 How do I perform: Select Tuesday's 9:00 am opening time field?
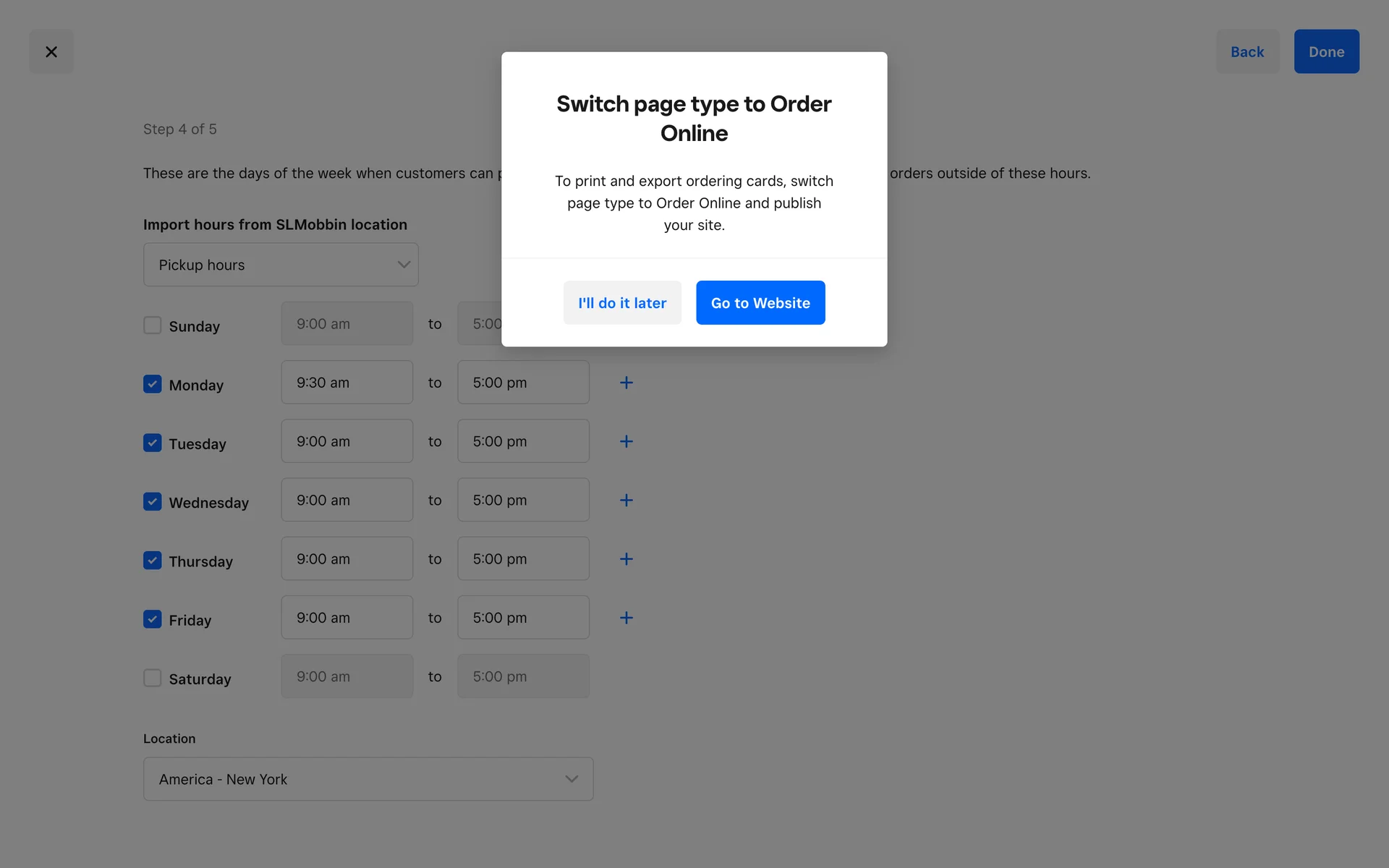[x=347, y=441]
